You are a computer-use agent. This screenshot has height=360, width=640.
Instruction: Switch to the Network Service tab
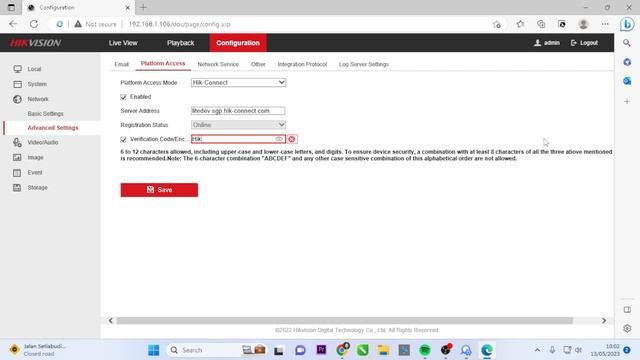(218, 64)
